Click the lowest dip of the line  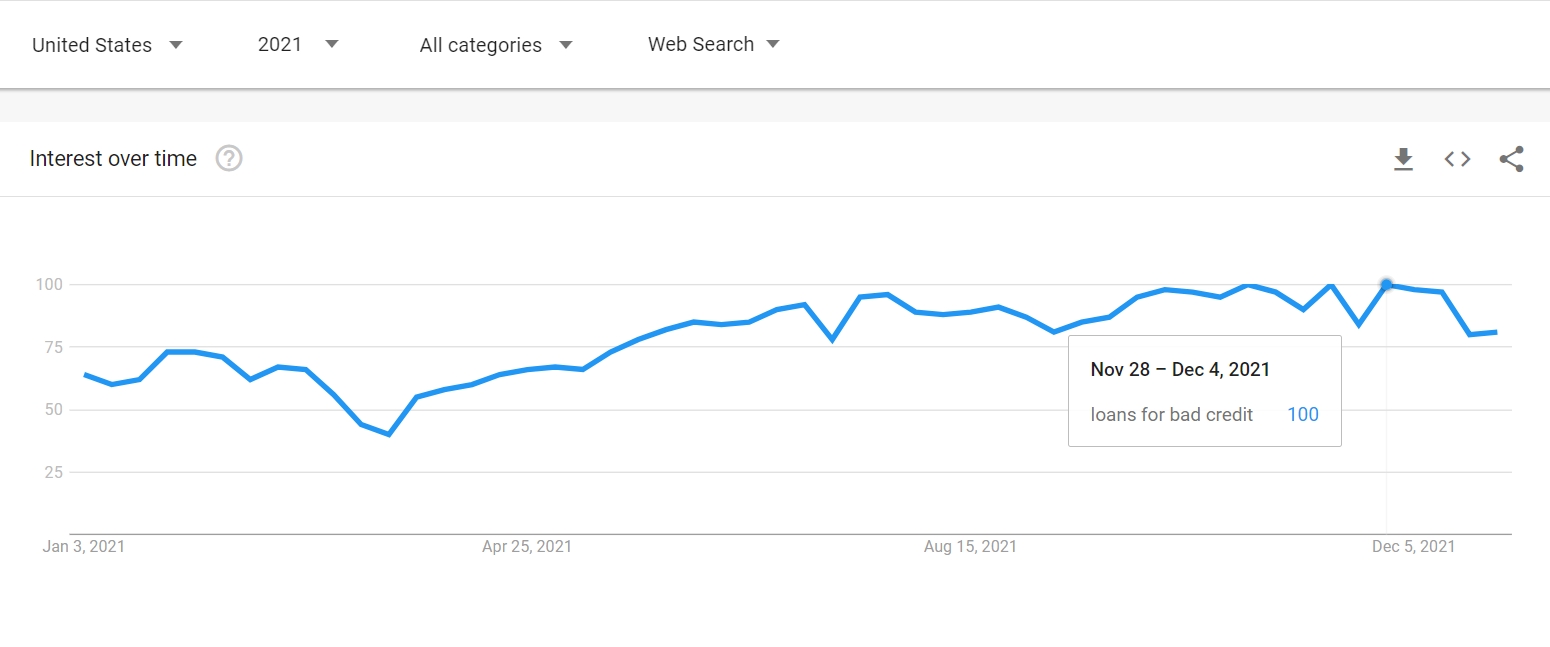[388, 434]
